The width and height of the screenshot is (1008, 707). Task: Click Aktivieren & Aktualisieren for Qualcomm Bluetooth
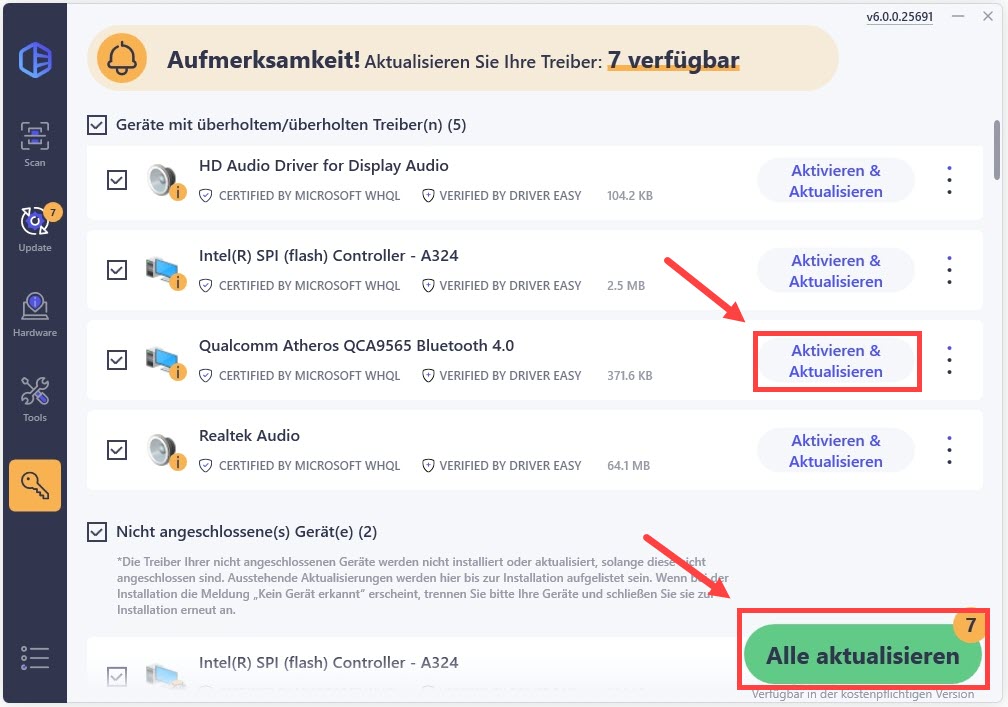point(836,361)
